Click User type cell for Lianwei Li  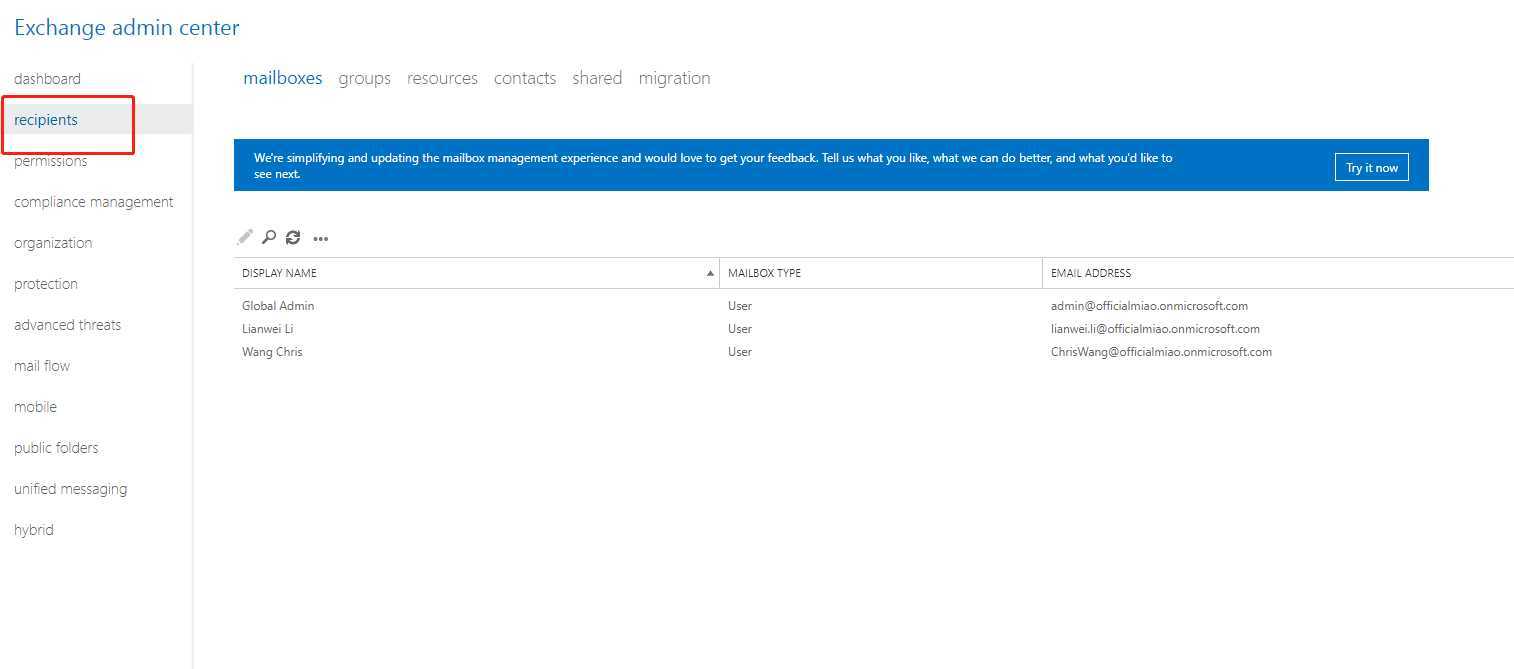point(740,329)
